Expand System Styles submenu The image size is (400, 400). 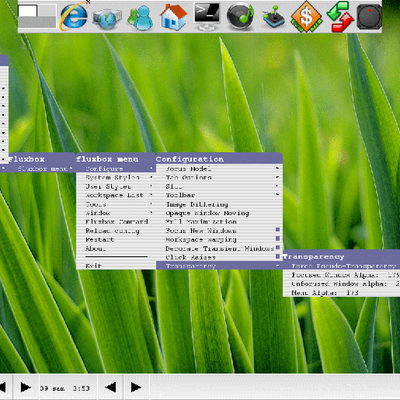click(x=116, y=177)
